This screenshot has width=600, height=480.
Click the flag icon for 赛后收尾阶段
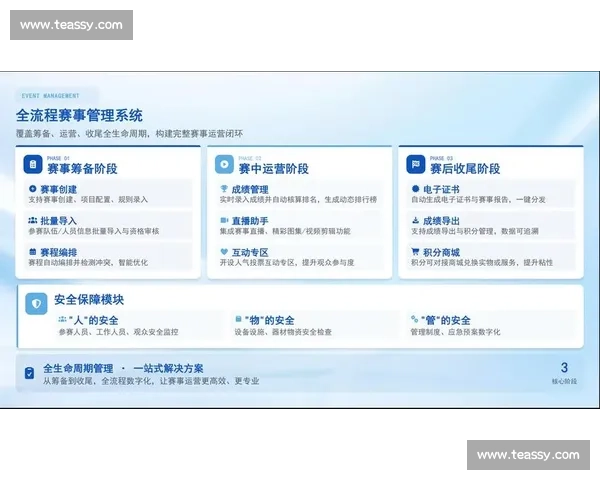[x=416, y=164]
